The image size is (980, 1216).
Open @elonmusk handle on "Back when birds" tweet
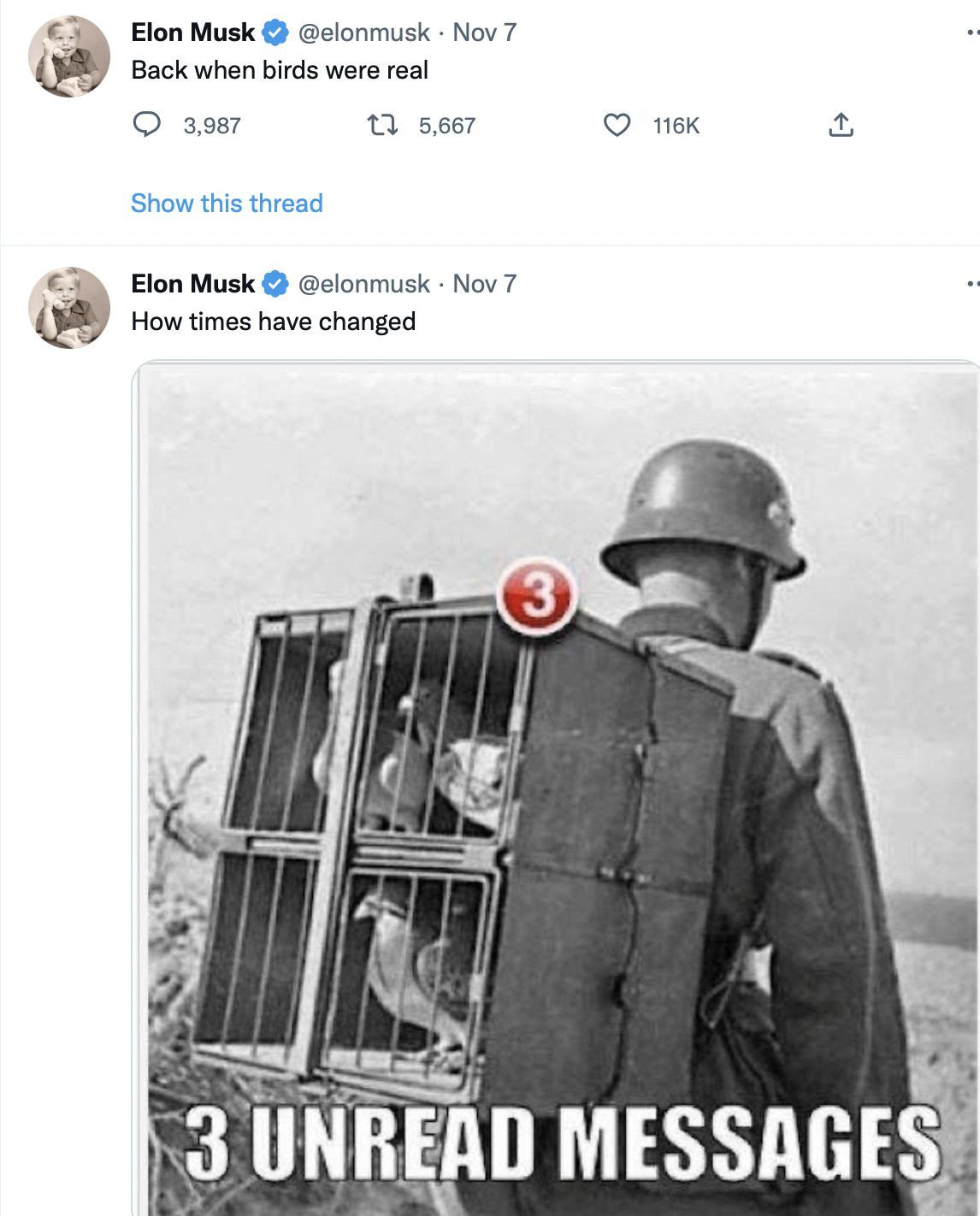(363, 32)
